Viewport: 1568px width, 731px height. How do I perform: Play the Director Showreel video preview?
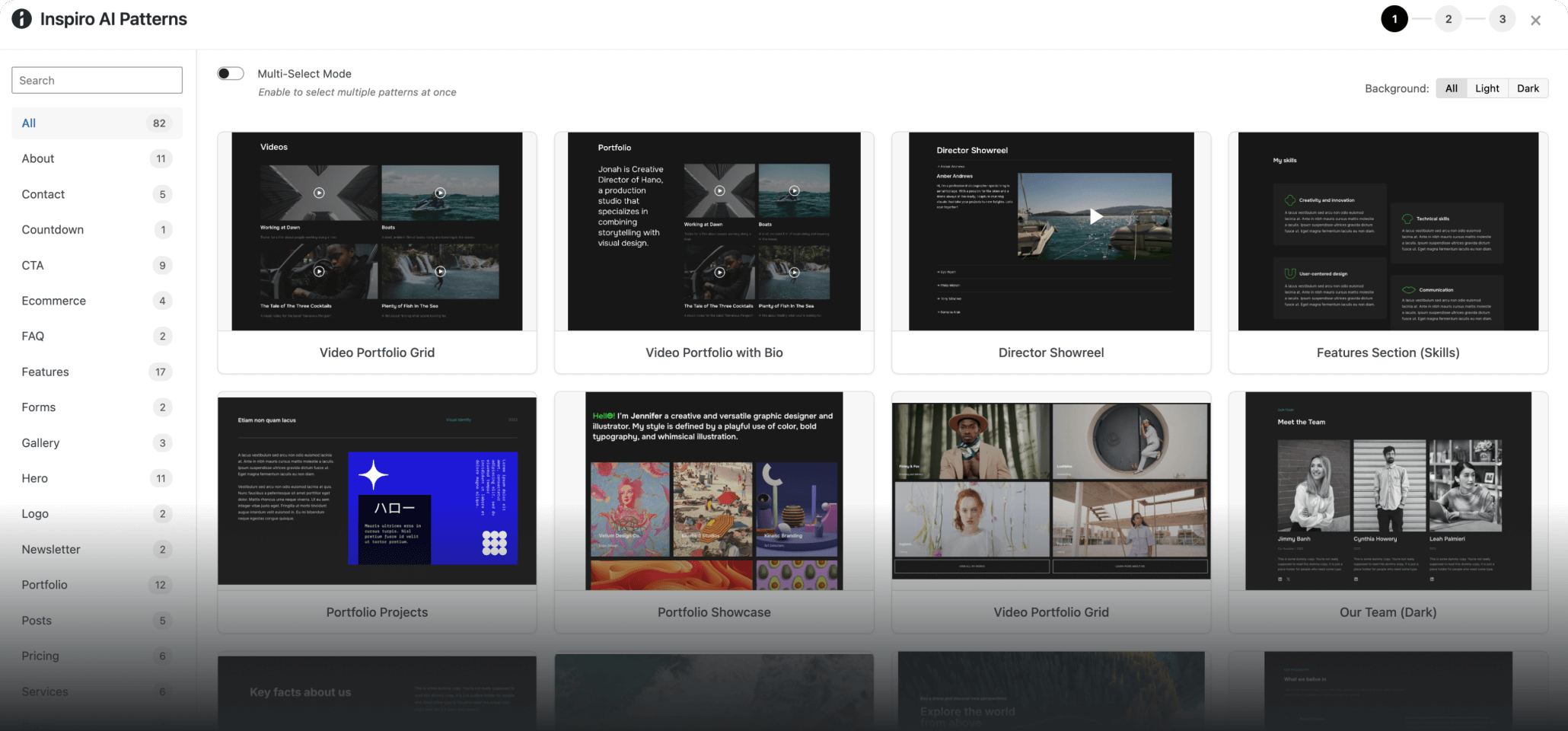1095,216
